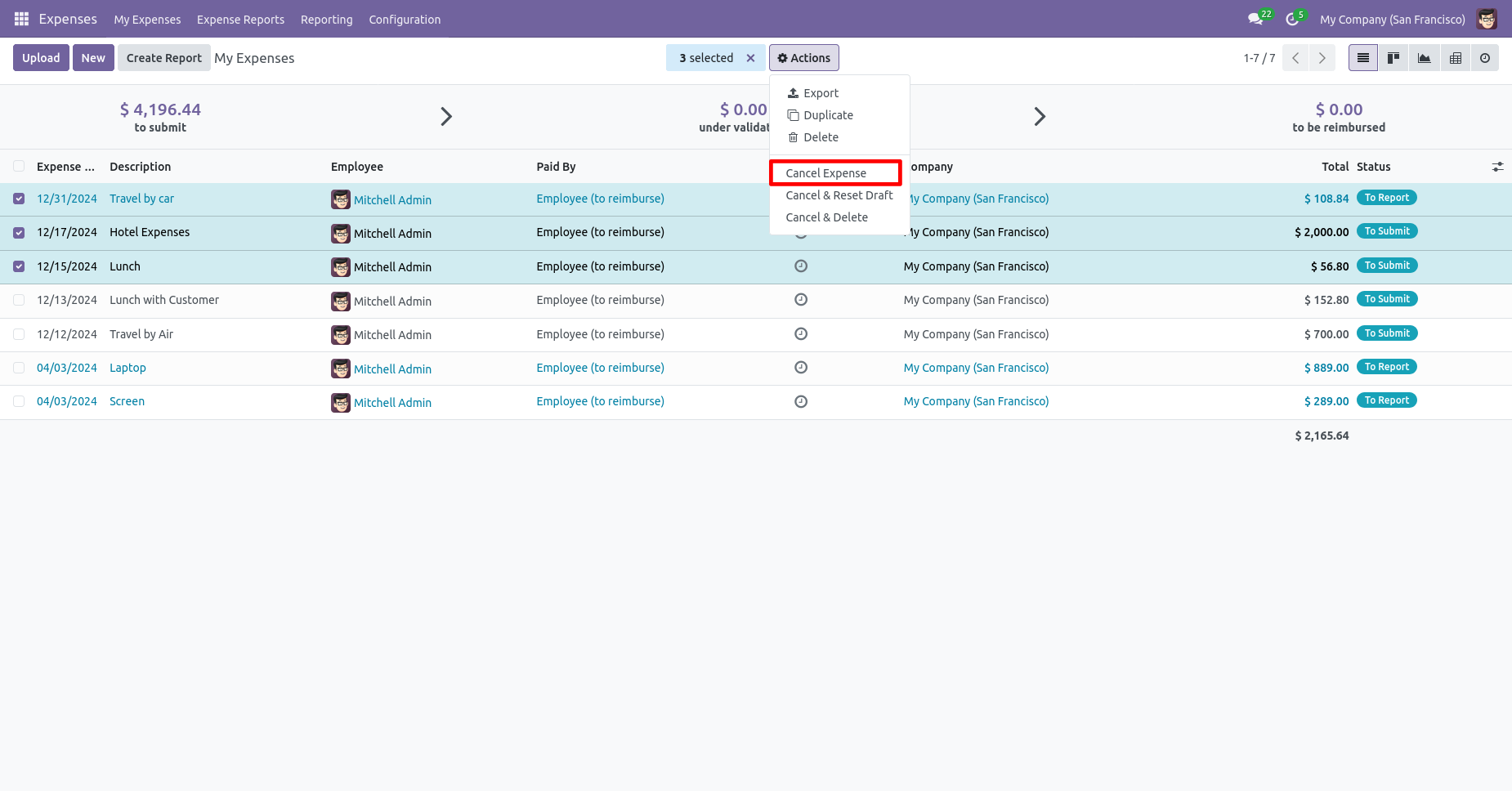Uncheck the 12/15/2024 Lunch row

[x=19, y=266]
